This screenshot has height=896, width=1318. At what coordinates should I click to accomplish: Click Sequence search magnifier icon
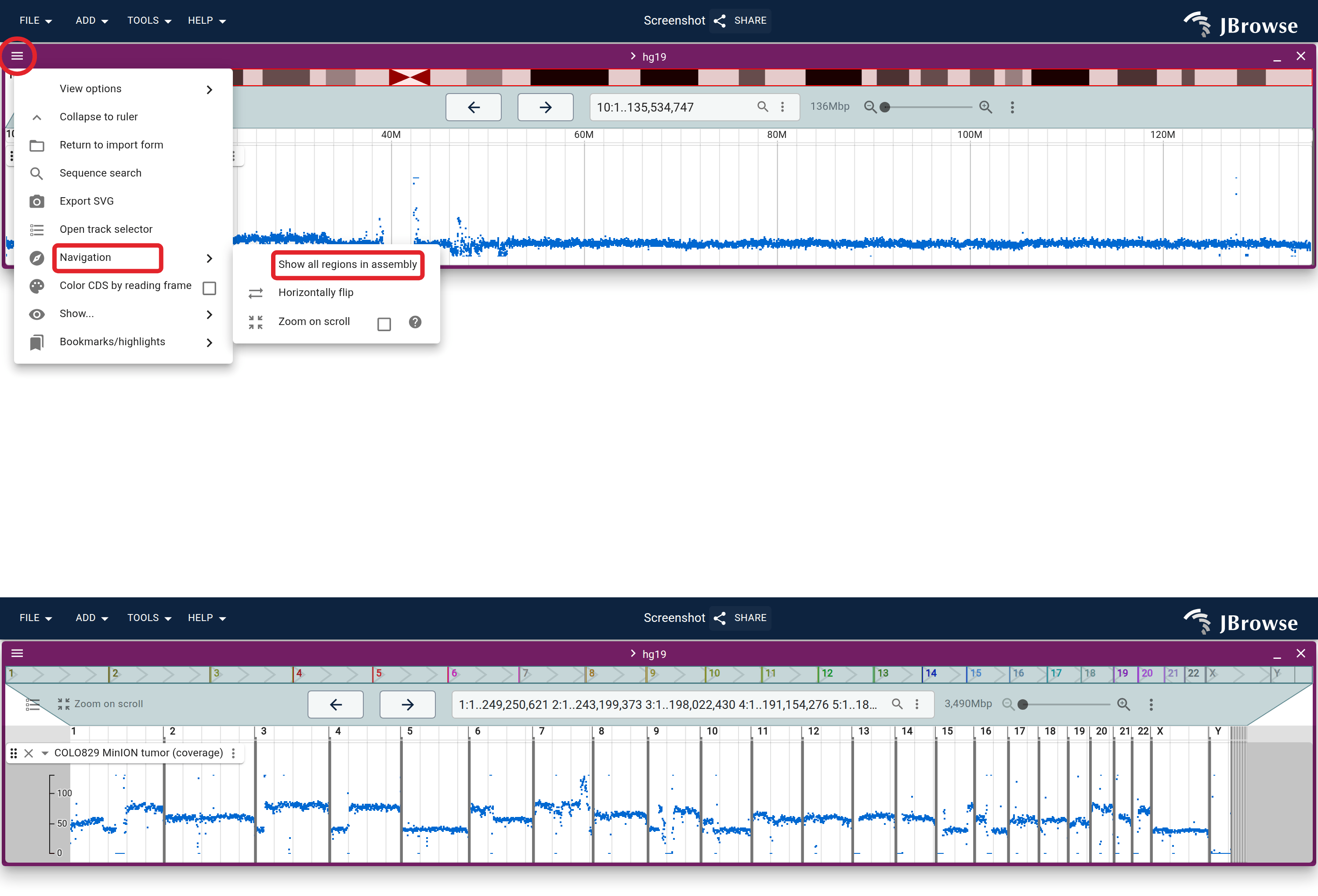(x=37, y=173)
